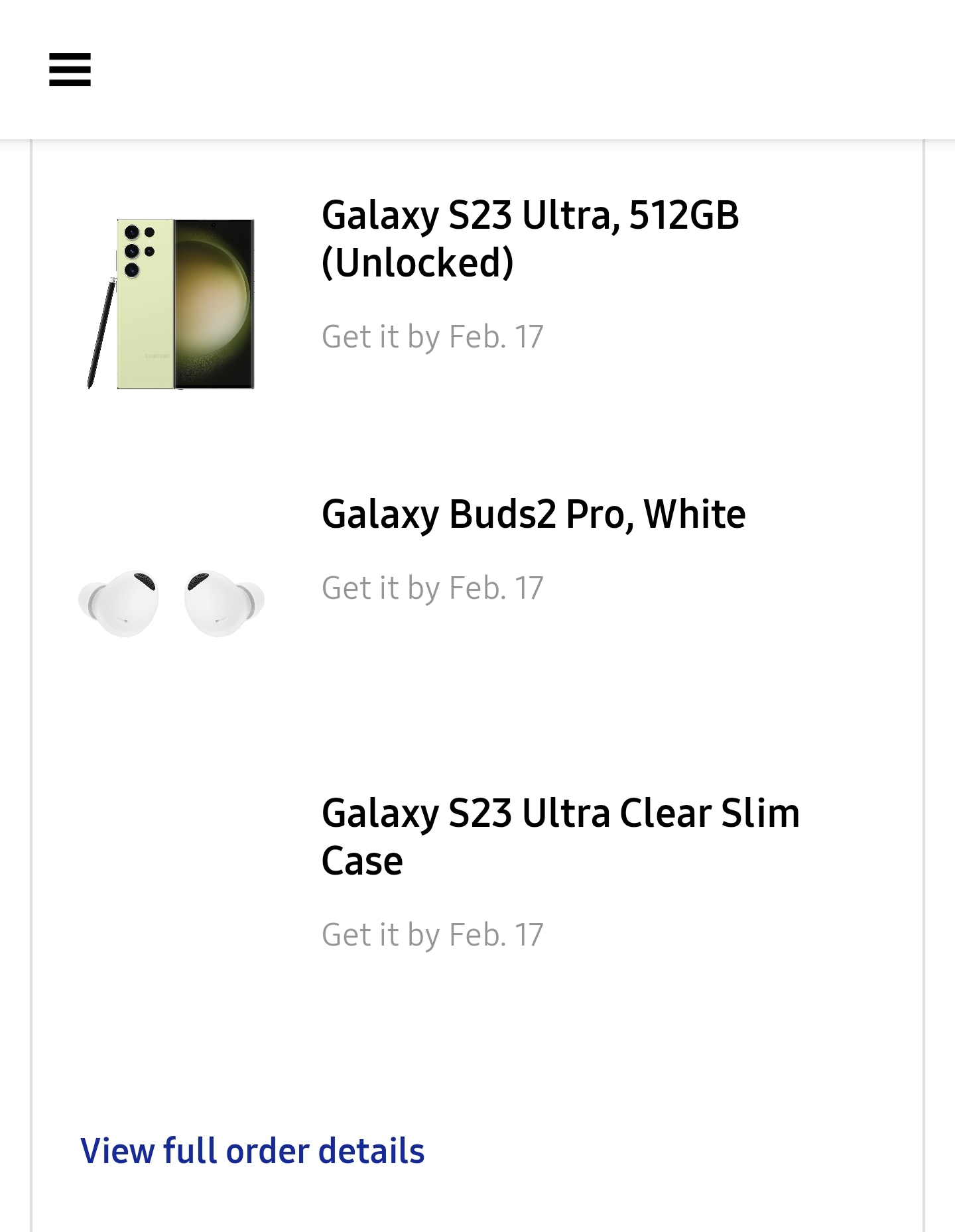Click the rear camera lenses on the phone image
The height and width of the screenshot is (1232, 955).
point(139,251)
